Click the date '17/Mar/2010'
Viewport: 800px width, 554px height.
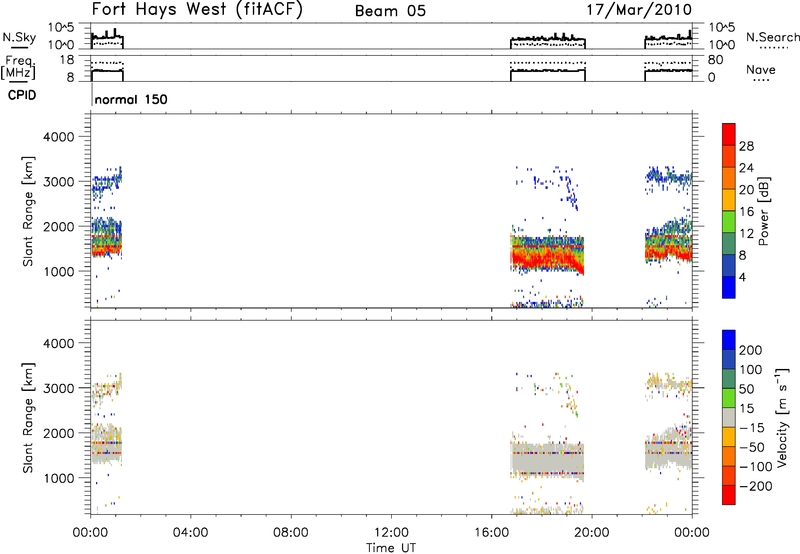[x=639, y=10]
